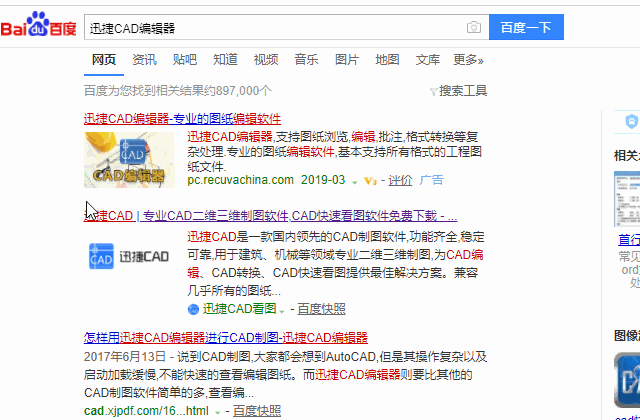
Task: Click the funnel icon beside 搜索工具
Action: point(434,91)
